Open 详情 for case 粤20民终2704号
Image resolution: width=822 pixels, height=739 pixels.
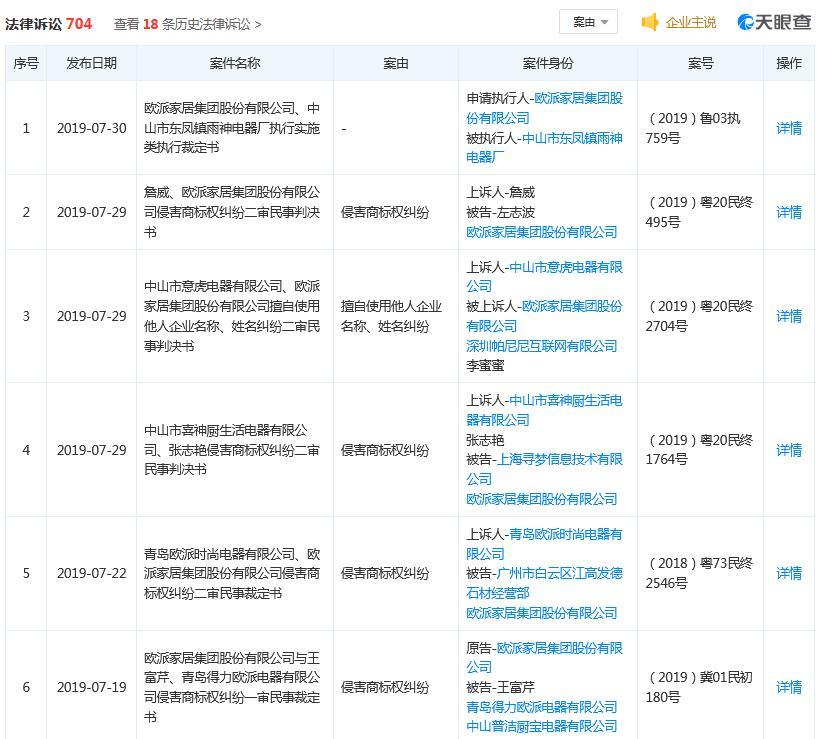(788, 316)
